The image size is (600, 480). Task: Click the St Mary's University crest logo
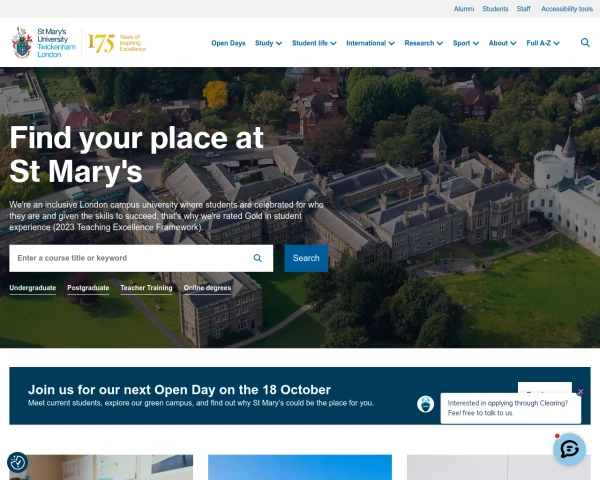point(22,42)
